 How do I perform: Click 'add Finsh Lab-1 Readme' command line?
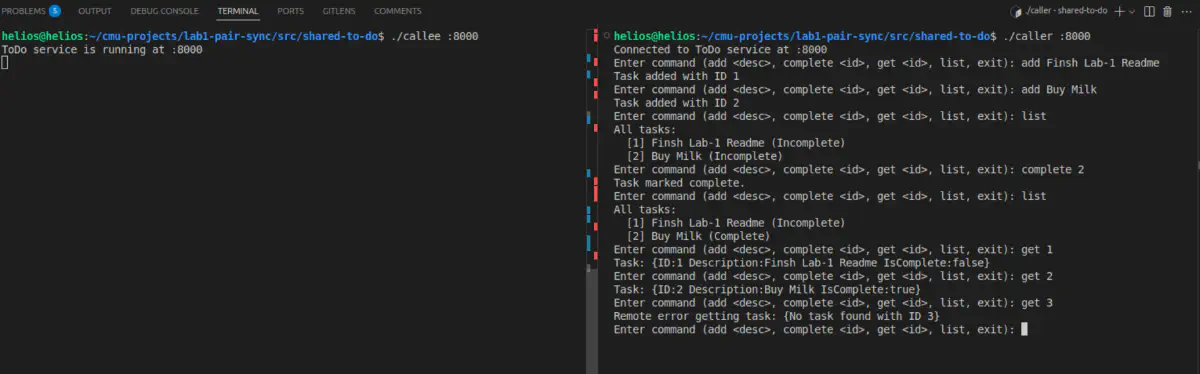click(x=1090, y=62)
